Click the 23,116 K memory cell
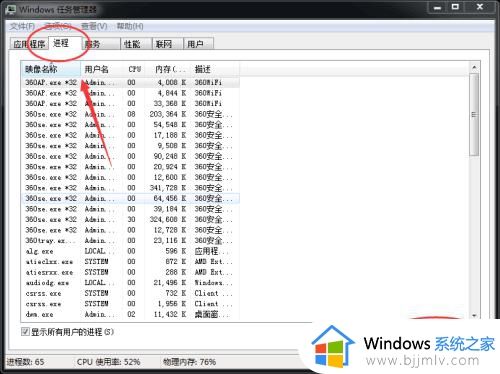The width and height of the screenshot is (500, 374). (170, 240)
